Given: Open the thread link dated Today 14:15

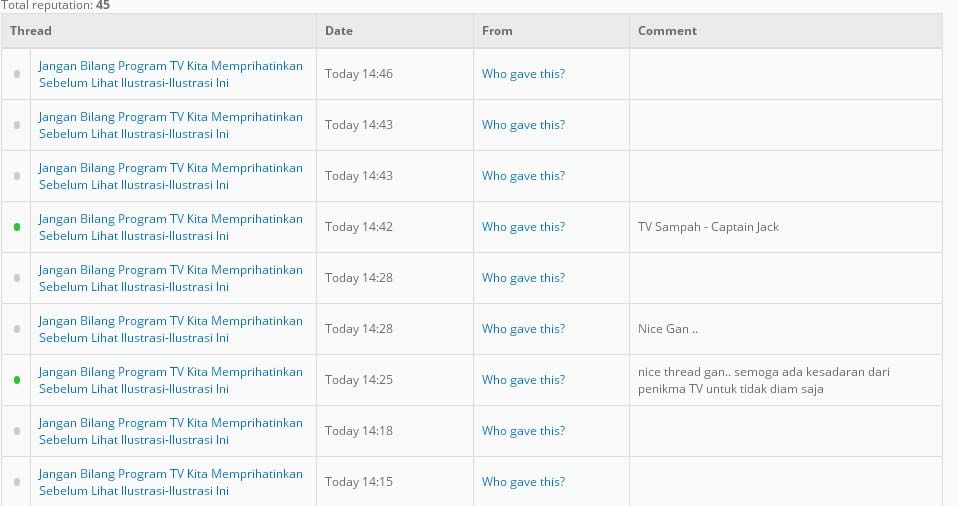Looking at the screenshot, I should (x=170, y=482).
